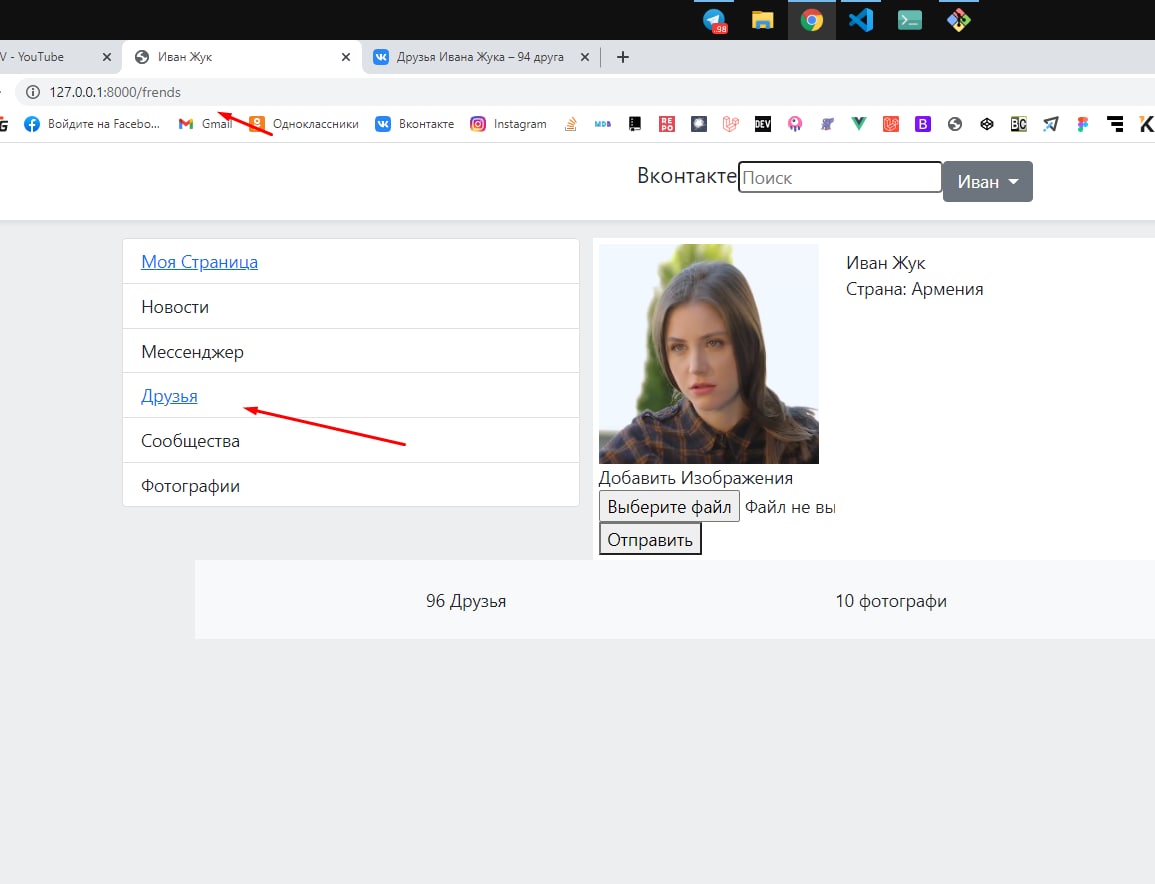Open the MDB bookmark icon
Viewport: 1155px width, 884px height.
coord(603,124)
